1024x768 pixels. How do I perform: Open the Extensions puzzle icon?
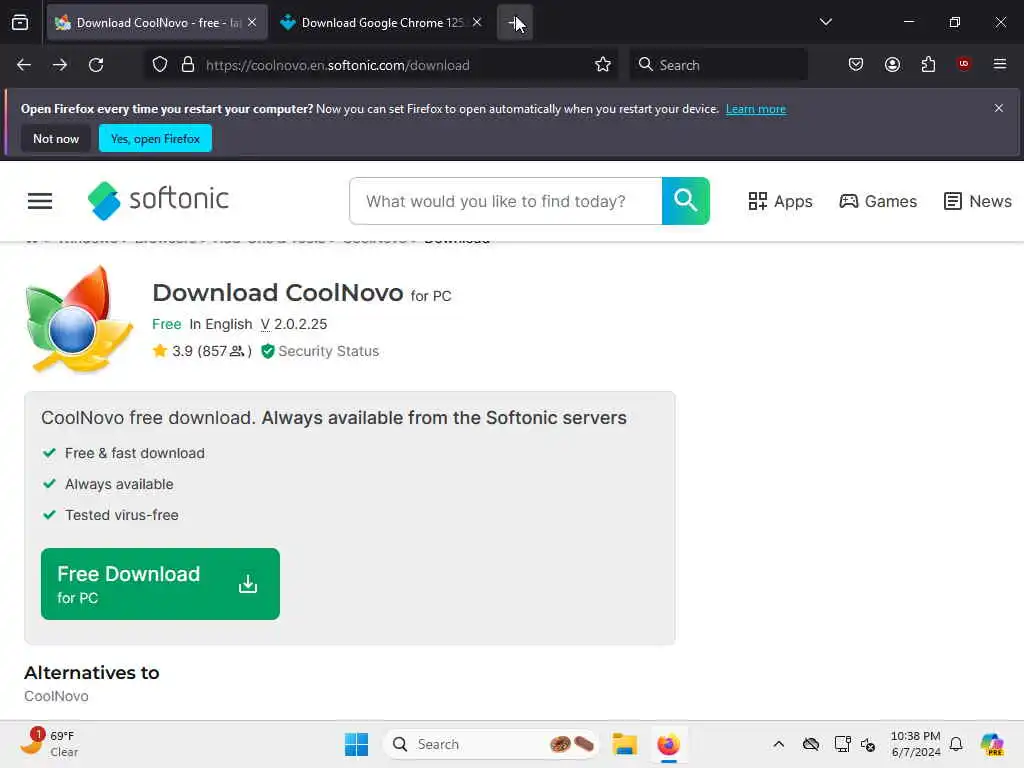click(x=928, y=65)
